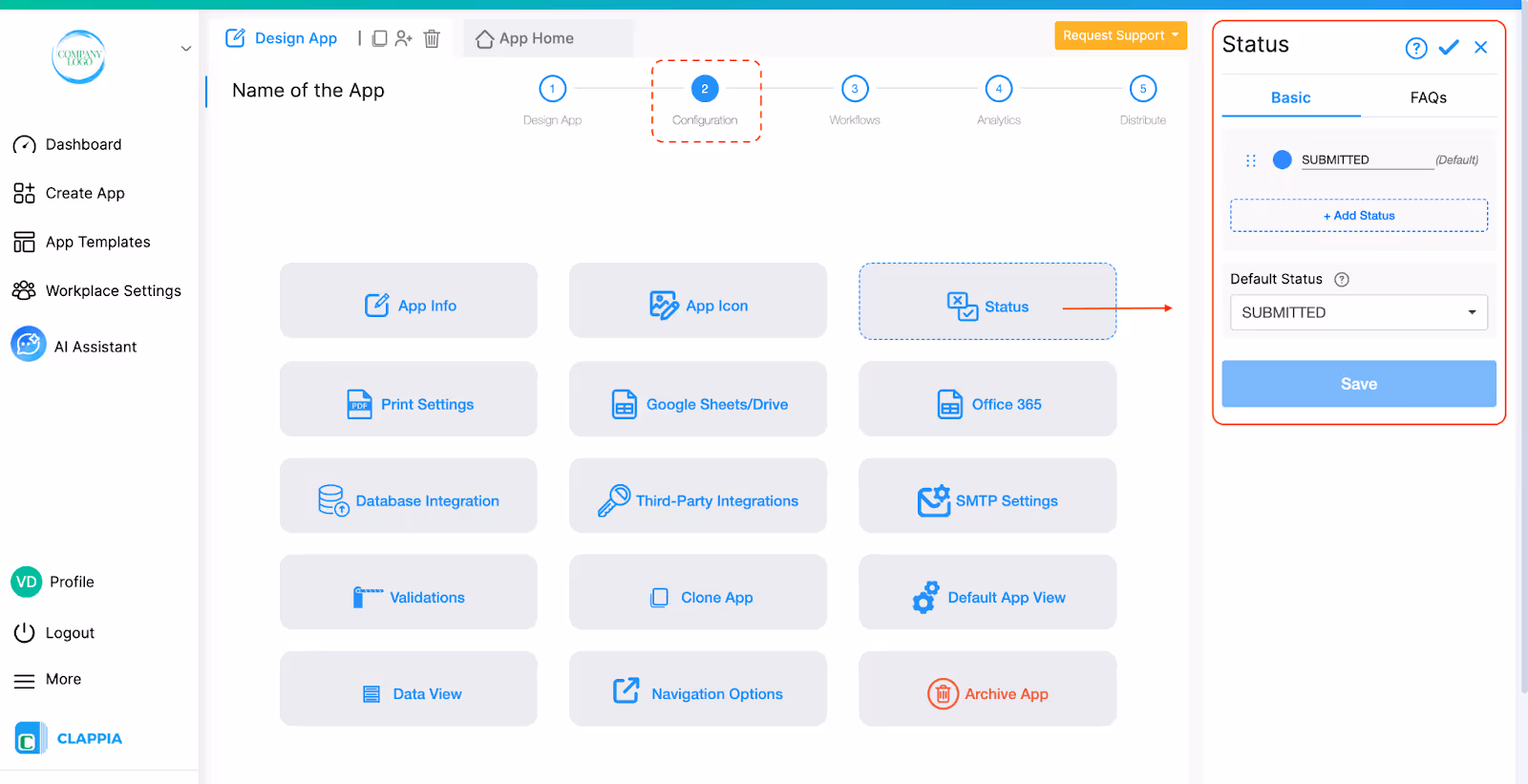Screen dimensions: 1528x784
Task: Open the Default Status SUBMITTED dropdown
Action: 1359,312
